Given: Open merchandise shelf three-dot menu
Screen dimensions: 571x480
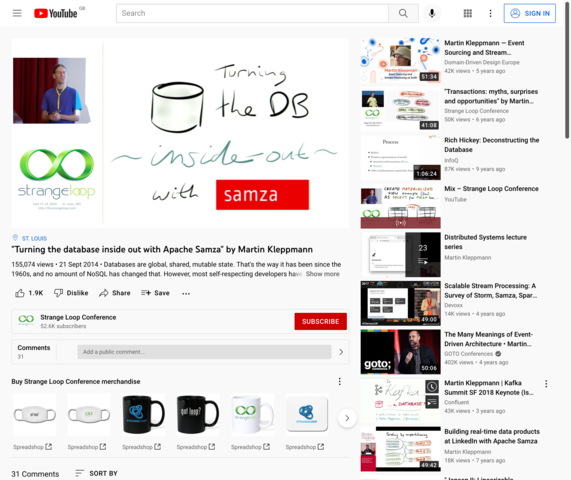Looking at the screenshot, I should pos(340,381).
